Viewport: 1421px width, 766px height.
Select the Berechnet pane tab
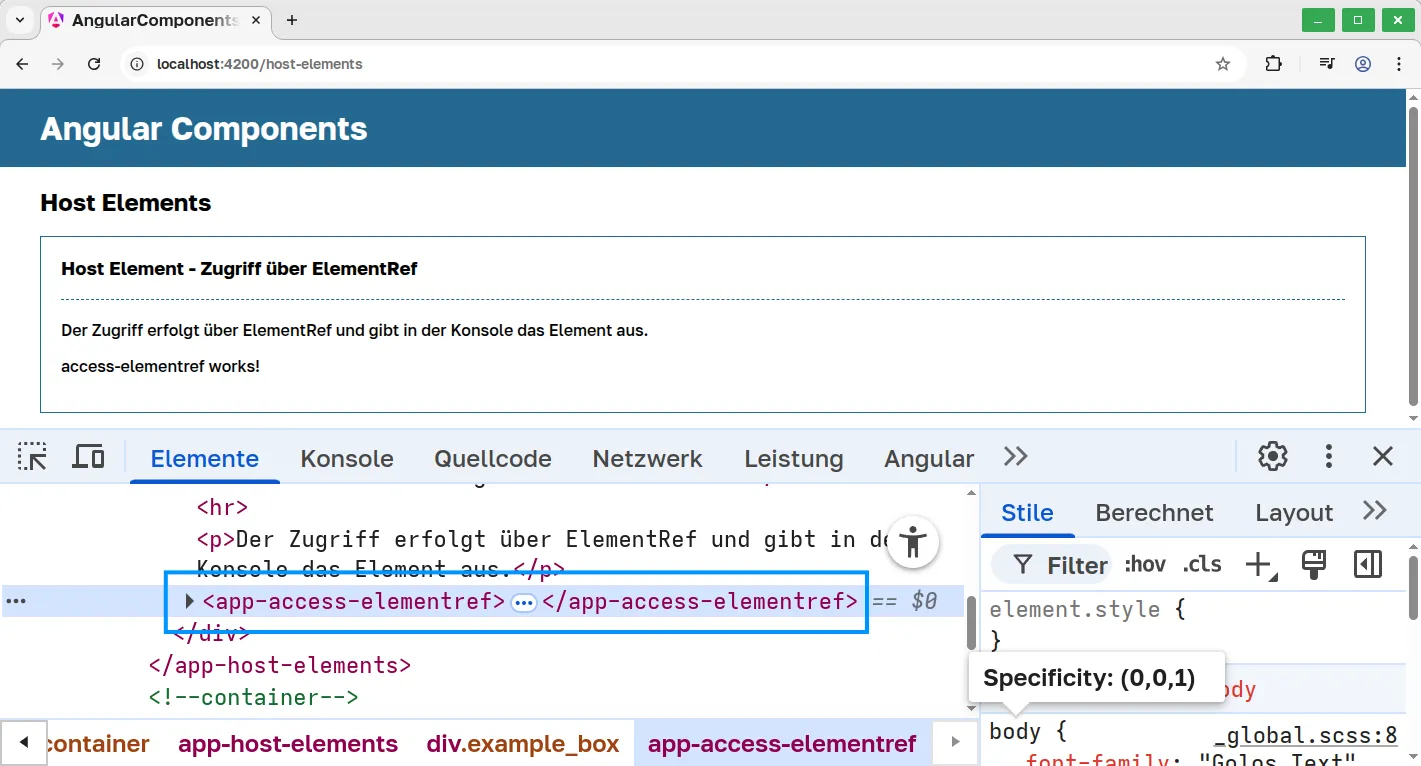click(x=1154, y=513)
